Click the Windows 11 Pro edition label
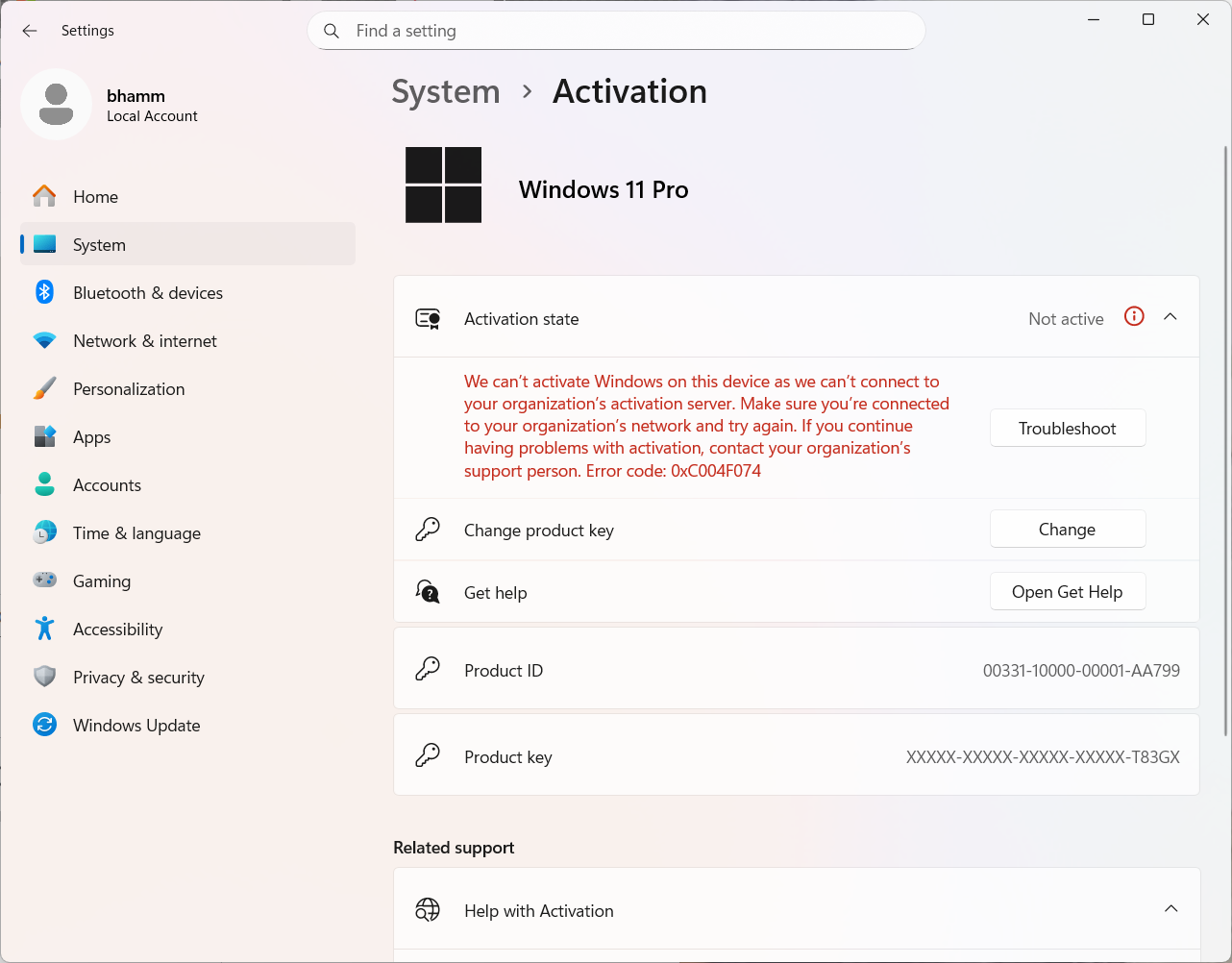 coord(604,189)
